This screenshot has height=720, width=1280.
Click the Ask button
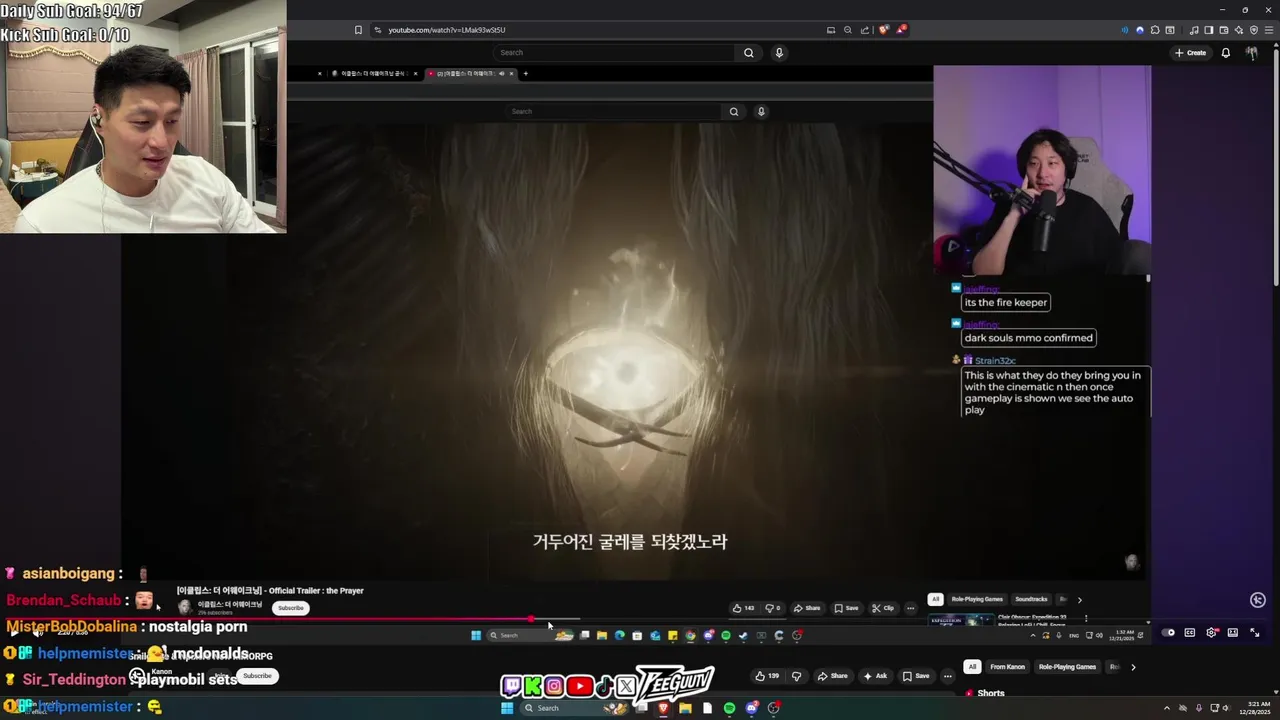click(875, 676)
